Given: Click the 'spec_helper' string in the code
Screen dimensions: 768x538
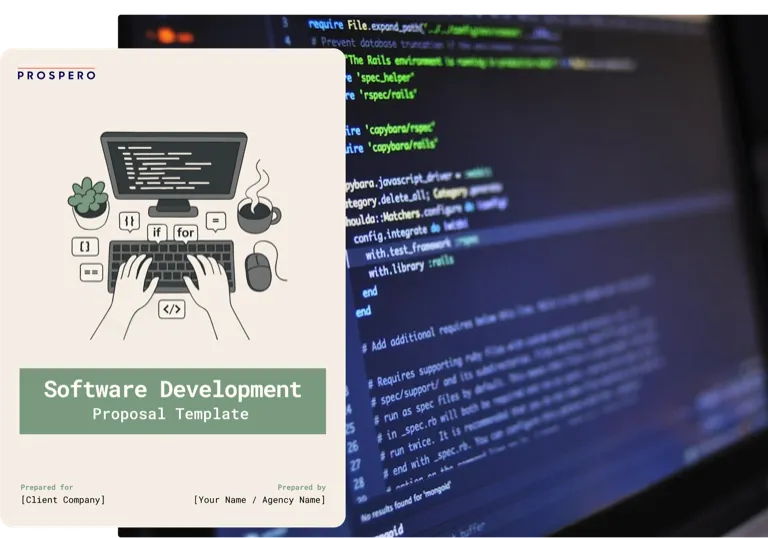Looking at the screenshot, I should click(x=385, y=77).
